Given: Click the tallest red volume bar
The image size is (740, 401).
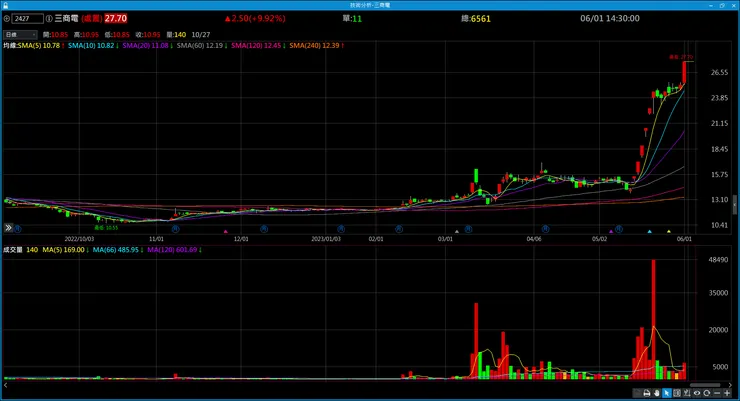Looking at the screenshot, I should coord(653,319).
